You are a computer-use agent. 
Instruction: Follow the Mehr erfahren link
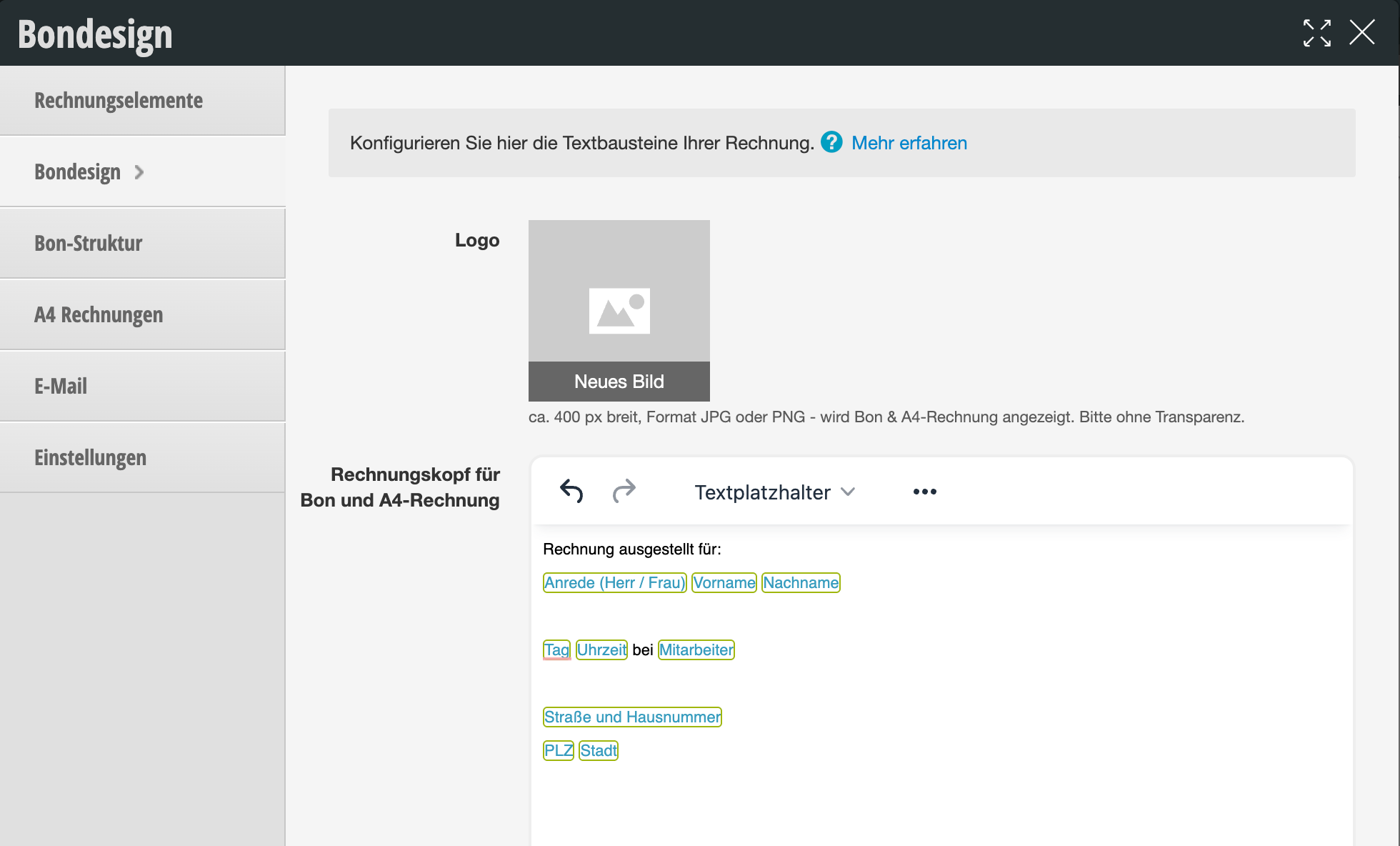[x=909, y=143]
